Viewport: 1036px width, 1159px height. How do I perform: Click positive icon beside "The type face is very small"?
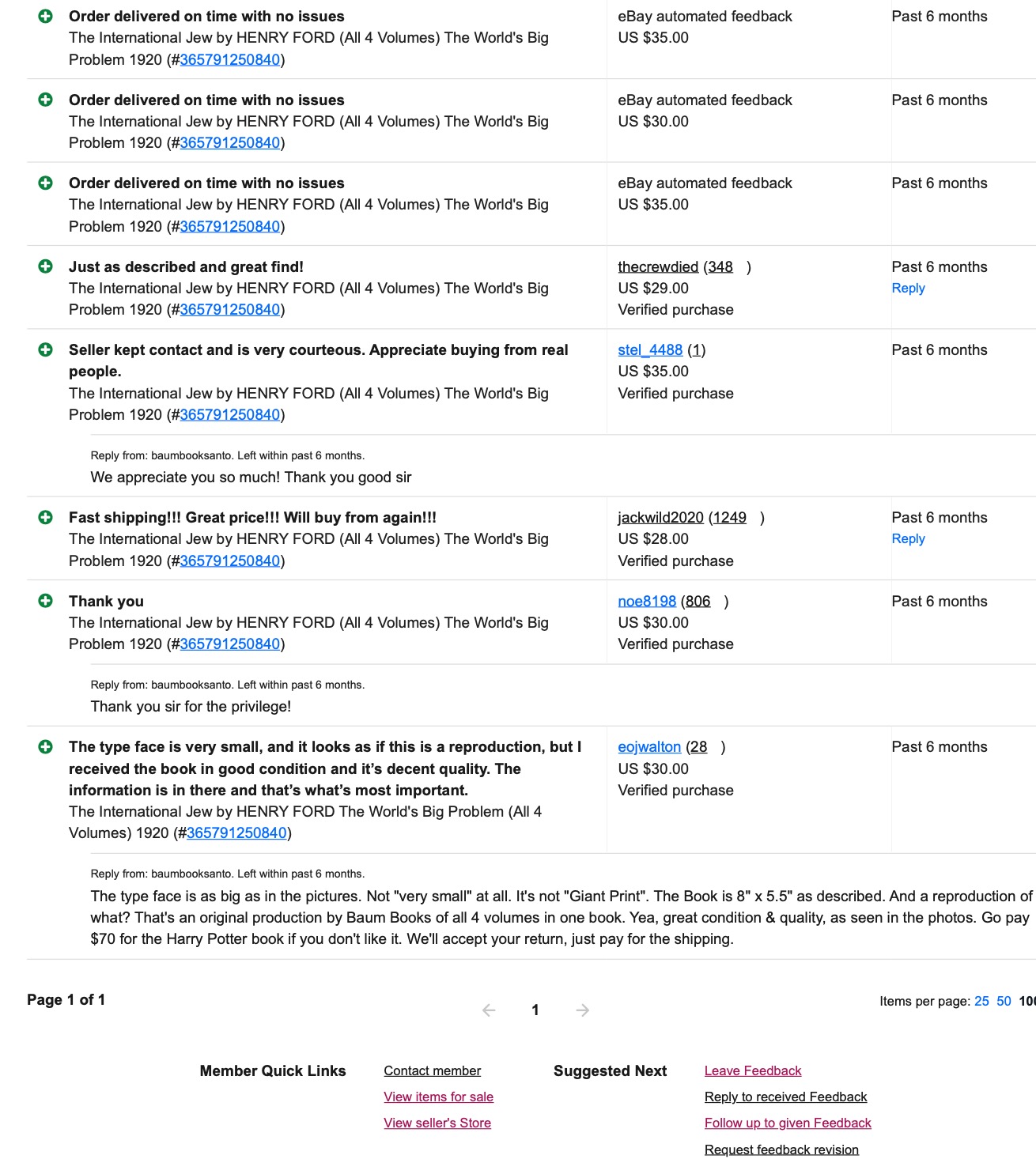46,746
